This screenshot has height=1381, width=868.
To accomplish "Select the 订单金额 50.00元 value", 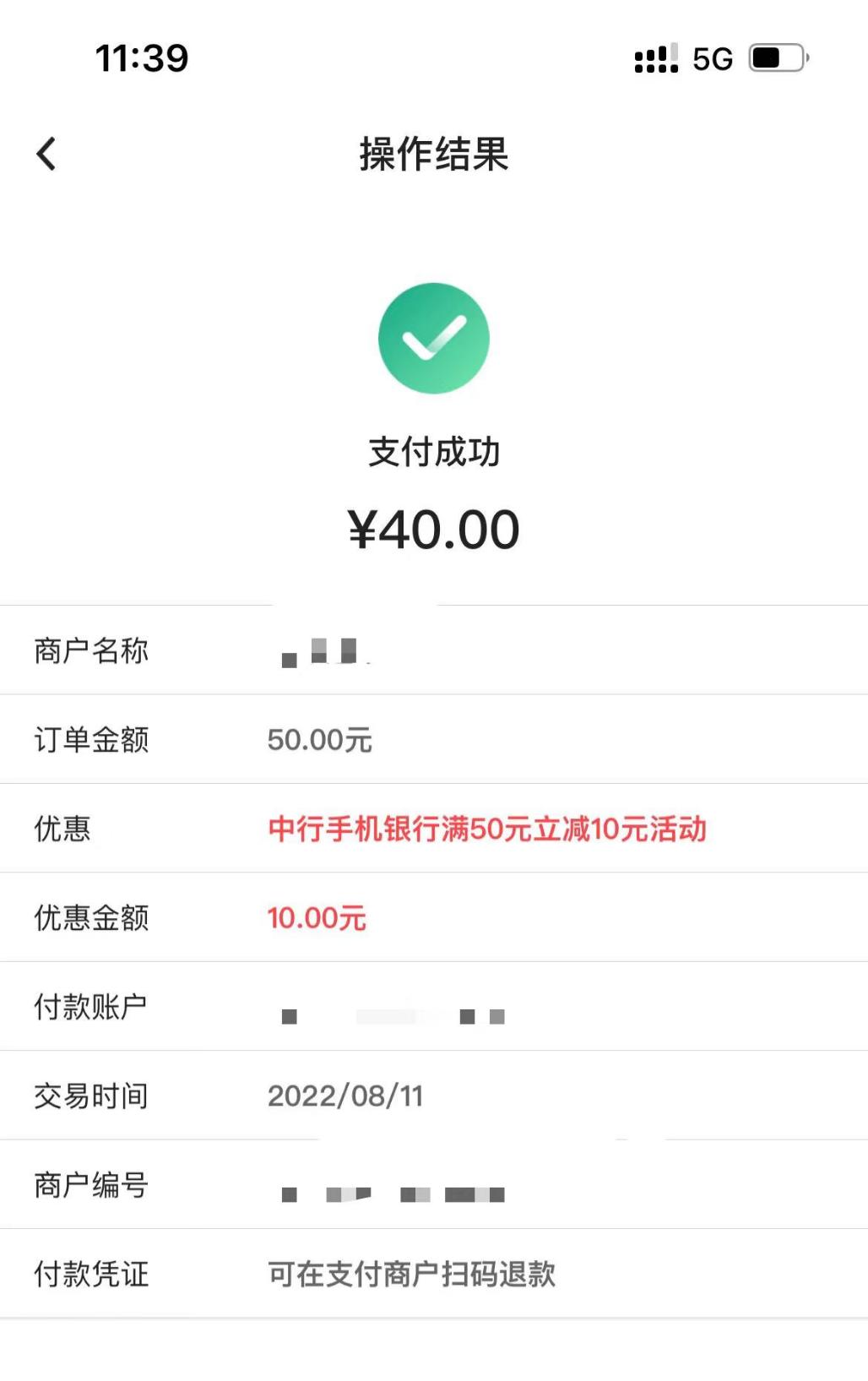I will 320,740.
